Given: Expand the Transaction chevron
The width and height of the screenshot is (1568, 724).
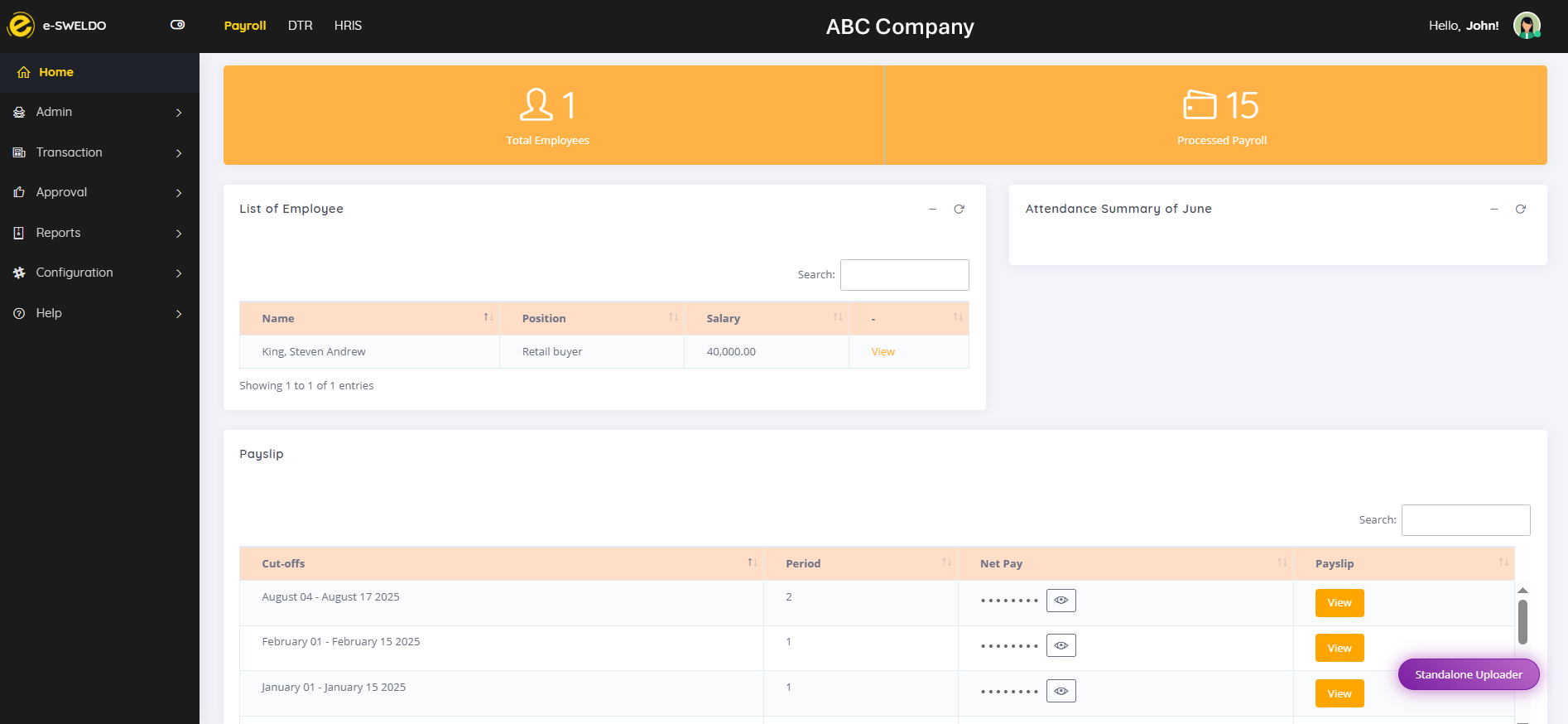Looking at the screenshot, I should tap(179, 153).
